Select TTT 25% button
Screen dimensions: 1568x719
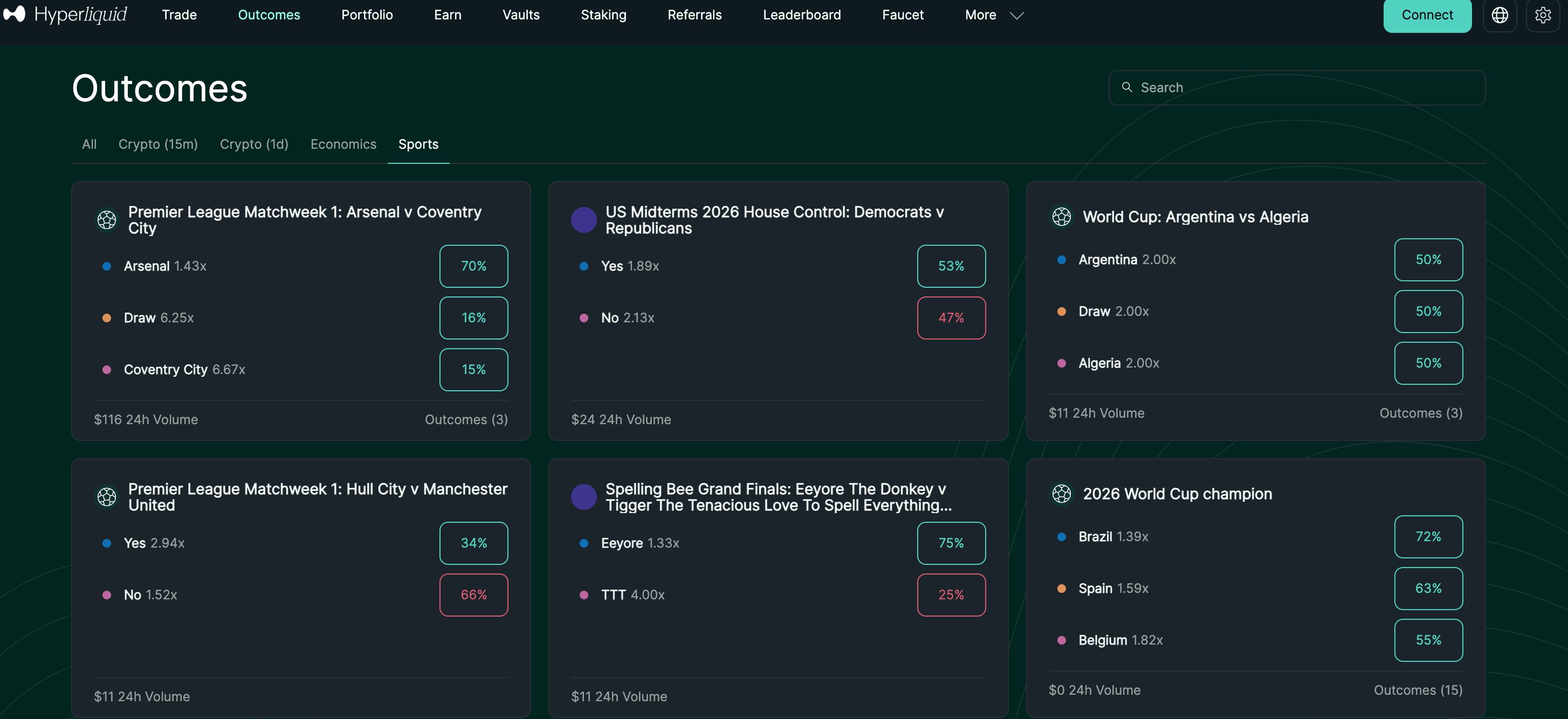[x=951, y=595]
